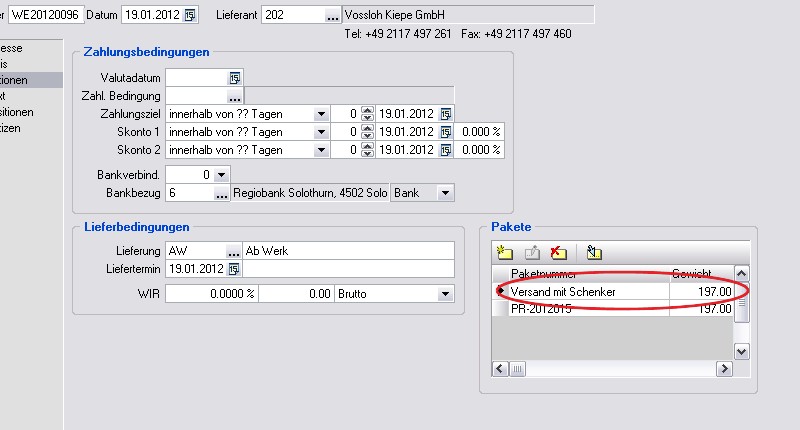Click the package import icon with arrow
This screenshot has width=800, height=430.
[594, 253]
